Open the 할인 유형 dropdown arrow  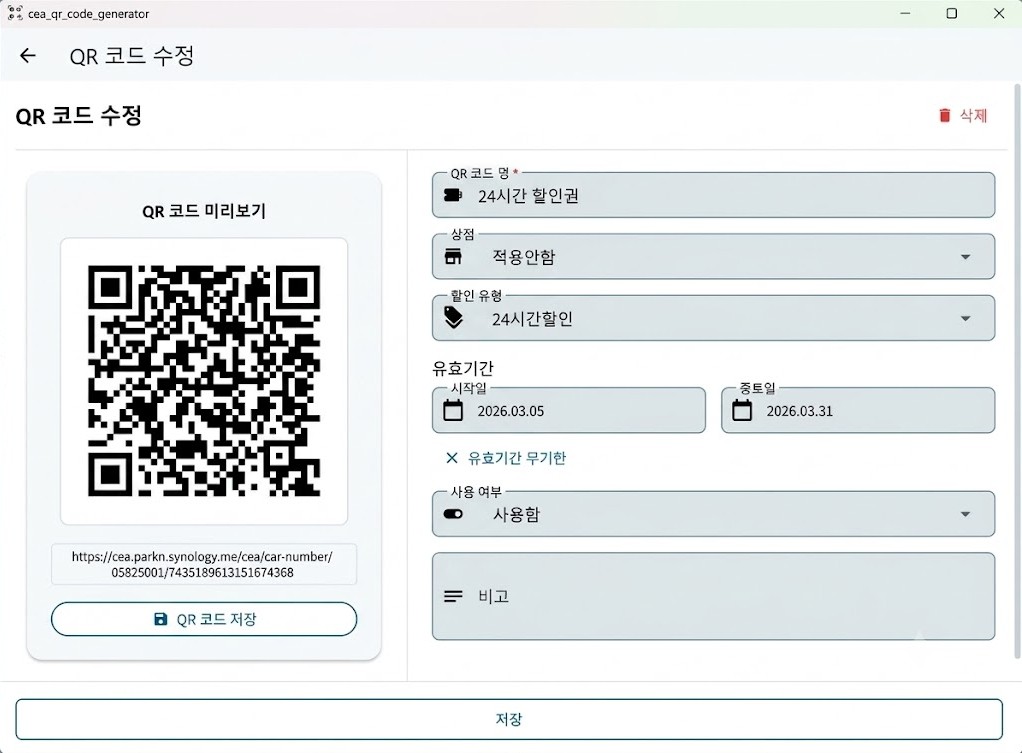(x=965, y=318)
